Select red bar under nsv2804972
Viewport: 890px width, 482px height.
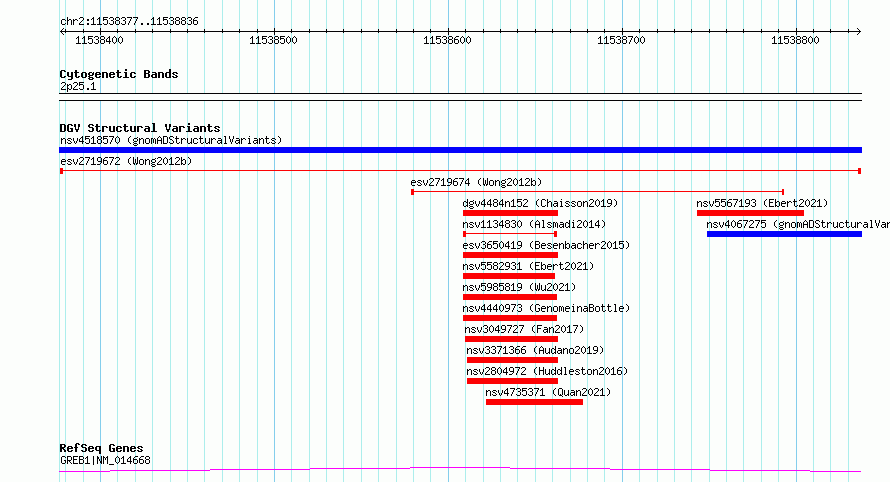(x=513, y=381)
